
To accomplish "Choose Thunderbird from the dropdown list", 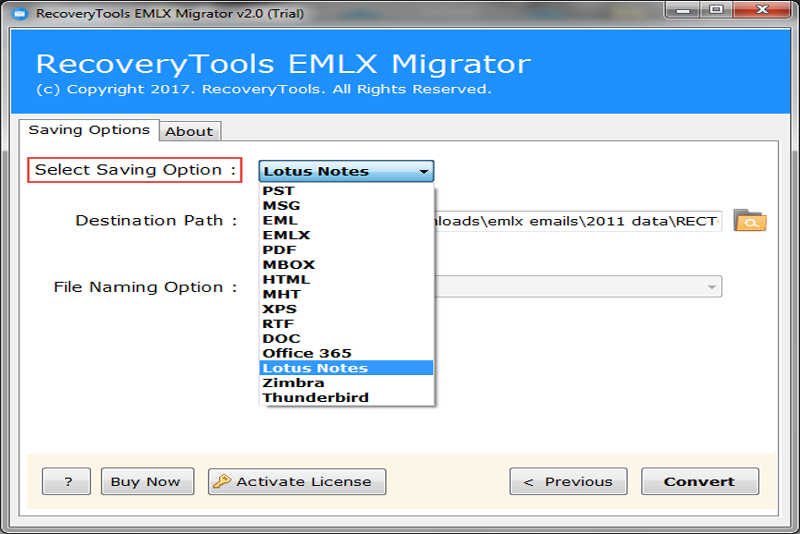I will [346, 397].
